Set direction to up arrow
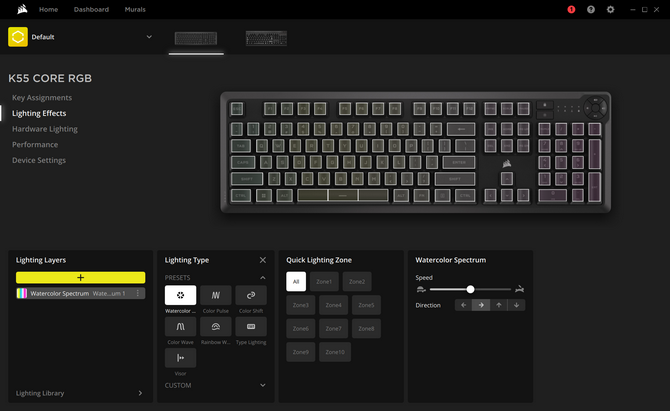The image size is (670, 411). (499, 305)
